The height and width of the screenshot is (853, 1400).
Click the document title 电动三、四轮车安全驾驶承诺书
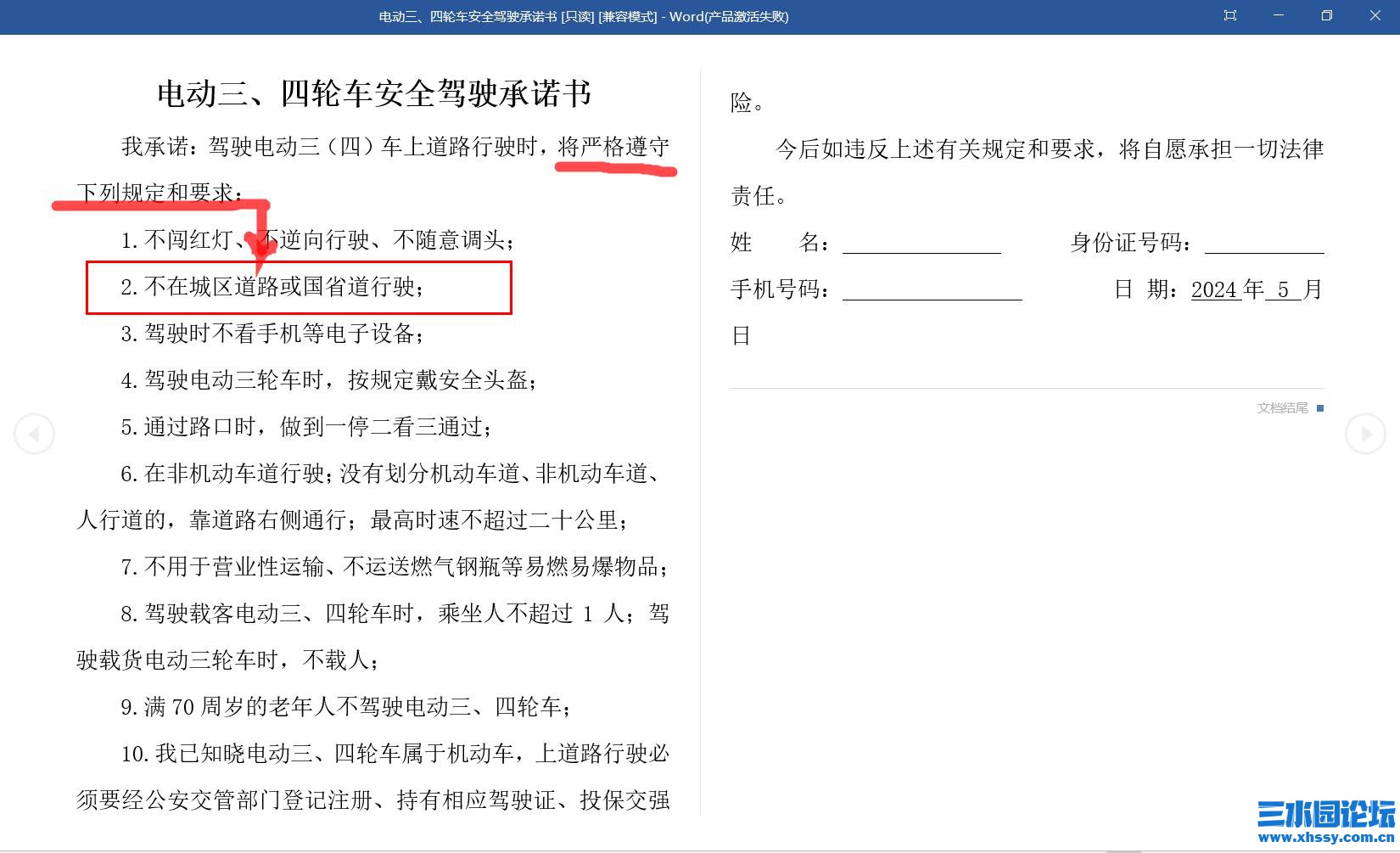374,93
